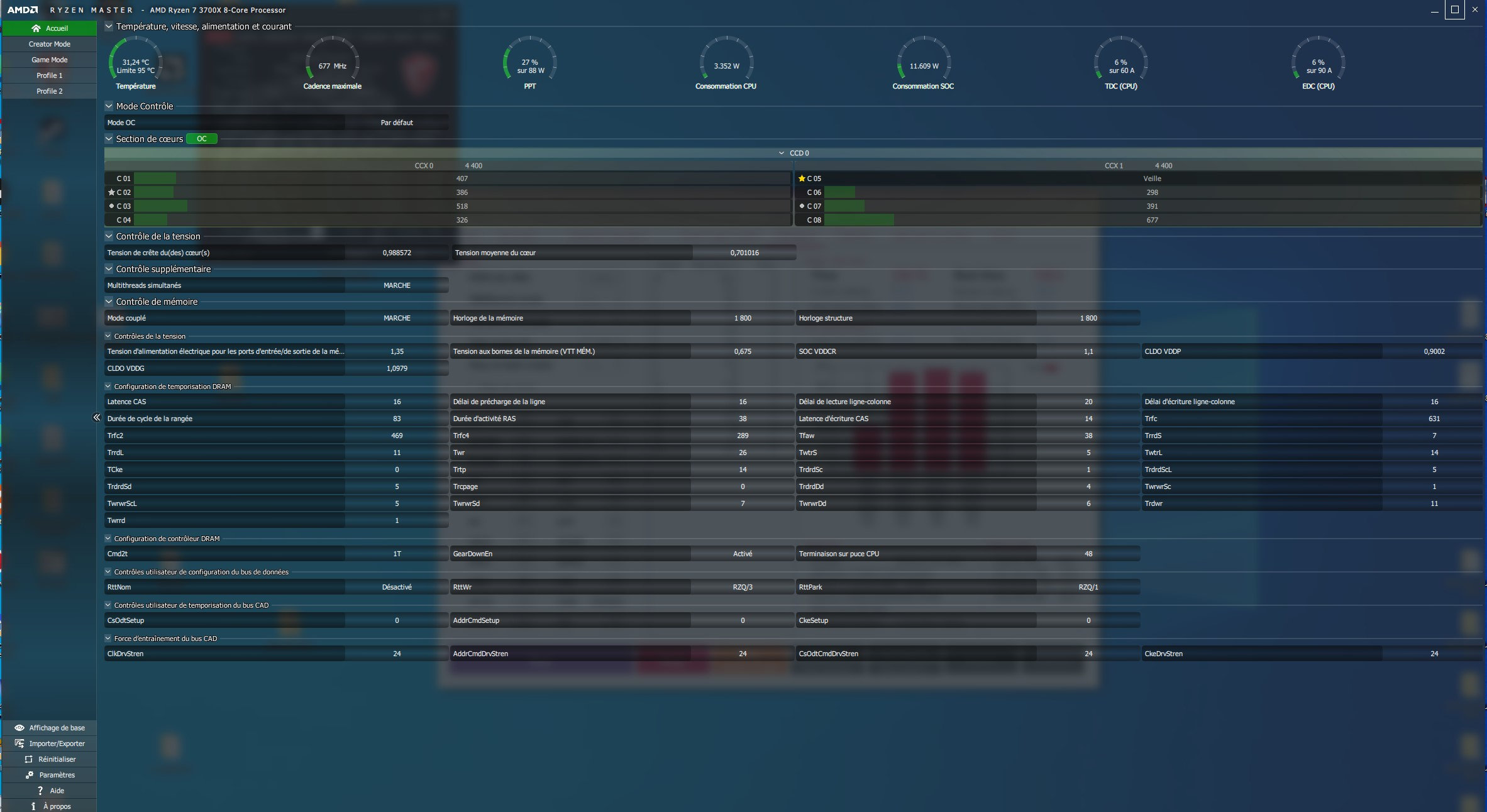Toggle Mode couplé MARCHE value
The width and height of the screenshot is (1487, 812).
(397, 318)
